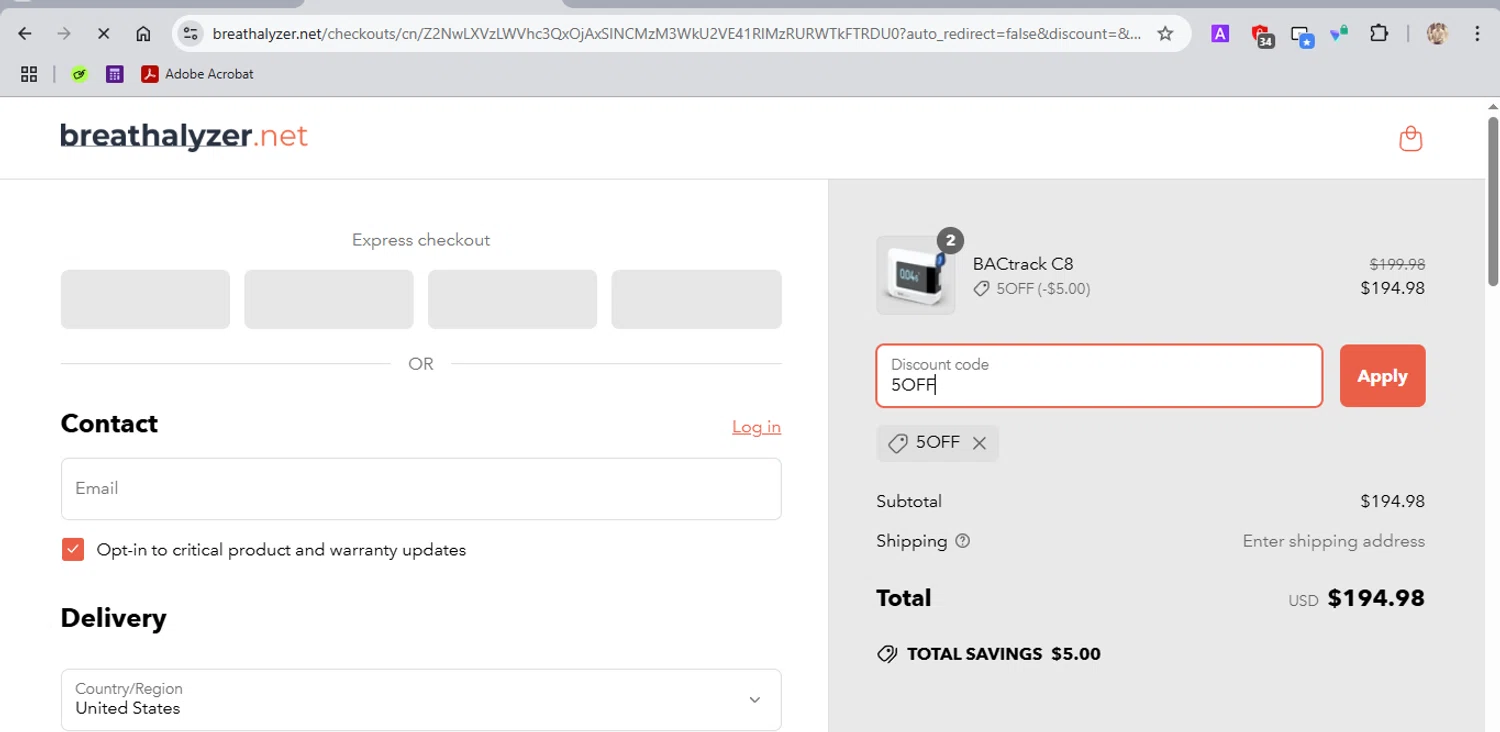Open the screen extension with blue star badge
Viewport: 1500px width, 732px height.
coord(1301,35)
